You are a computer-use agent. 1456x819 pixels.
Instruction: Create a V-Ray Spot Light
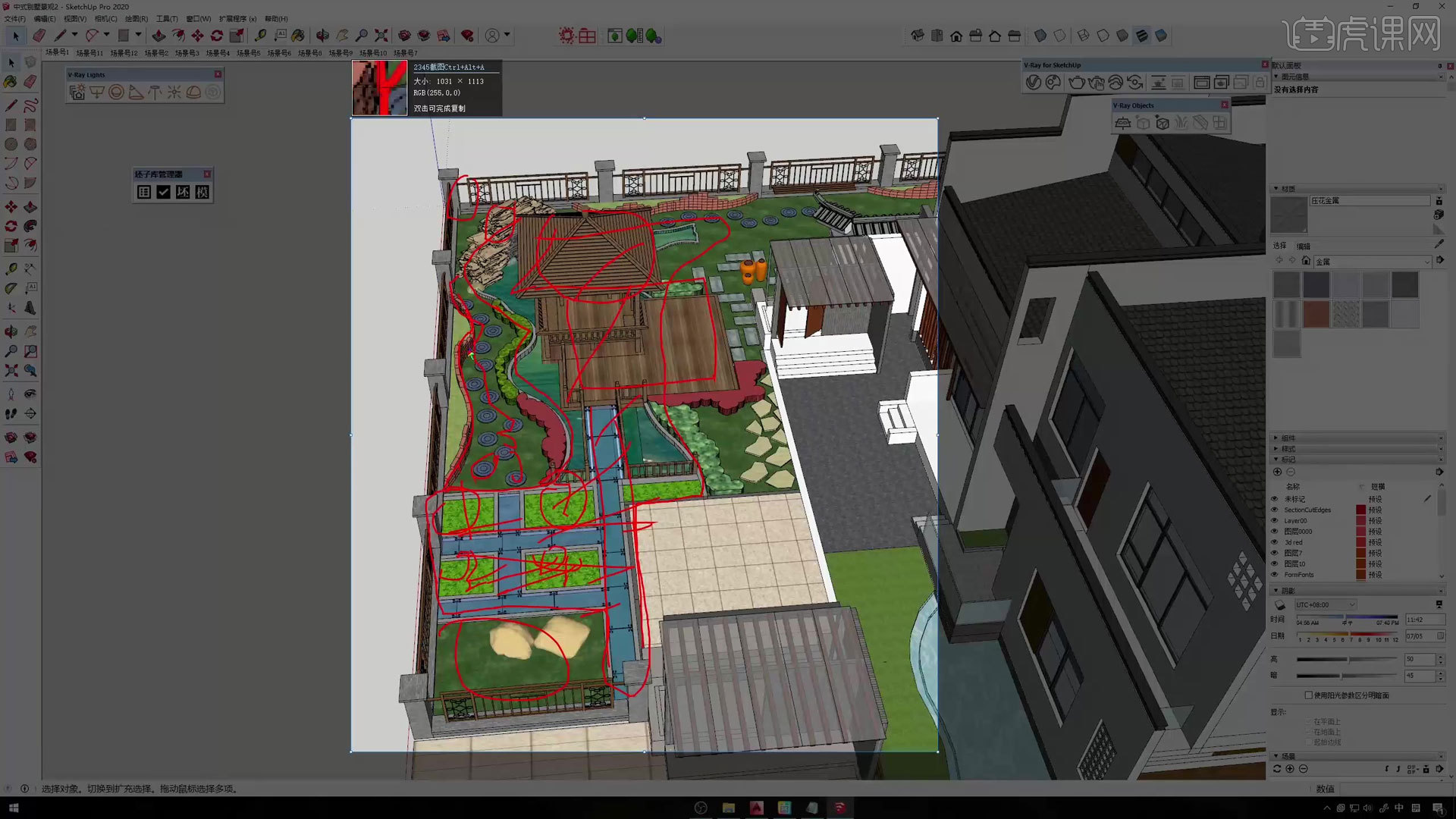click(136, 92)
